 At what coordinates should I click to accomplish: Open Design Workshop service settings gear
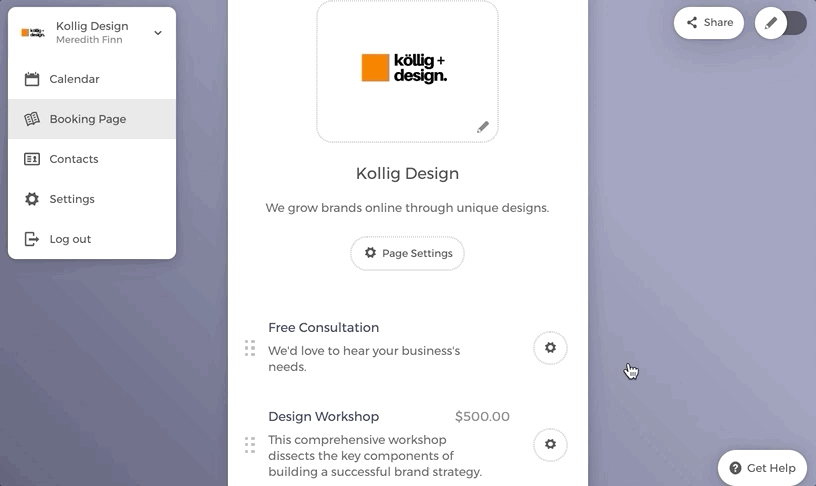pos(550,444)
